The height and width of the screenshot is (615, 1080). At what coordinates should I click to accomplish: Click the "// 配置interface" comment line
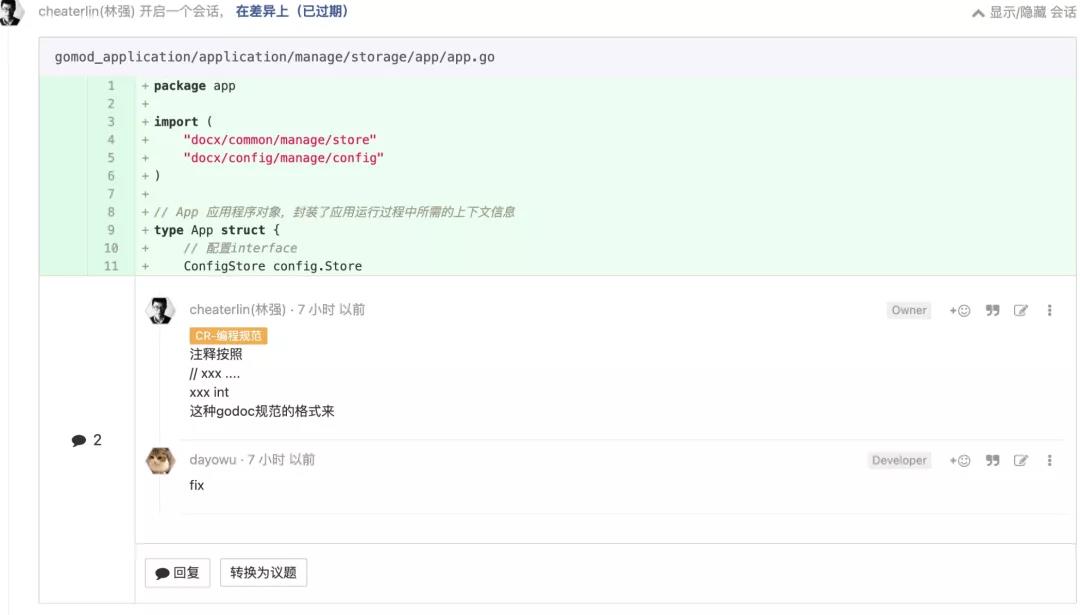pos(240,248)
